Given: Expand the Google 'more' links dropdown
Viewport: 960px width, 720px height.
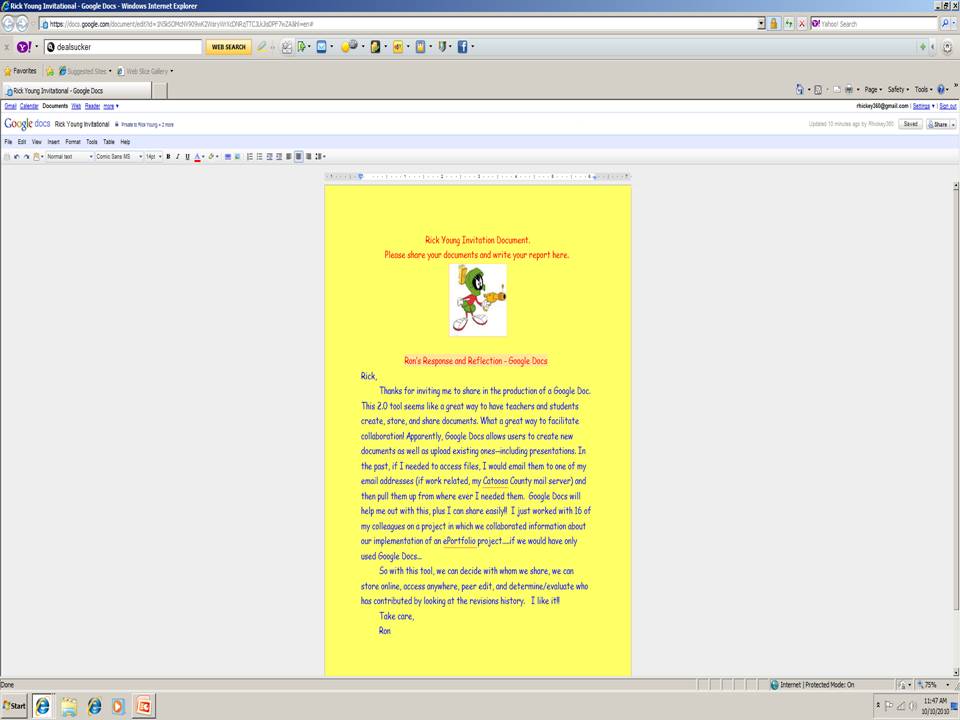Looking at the screenshot, I should point(111,106).
